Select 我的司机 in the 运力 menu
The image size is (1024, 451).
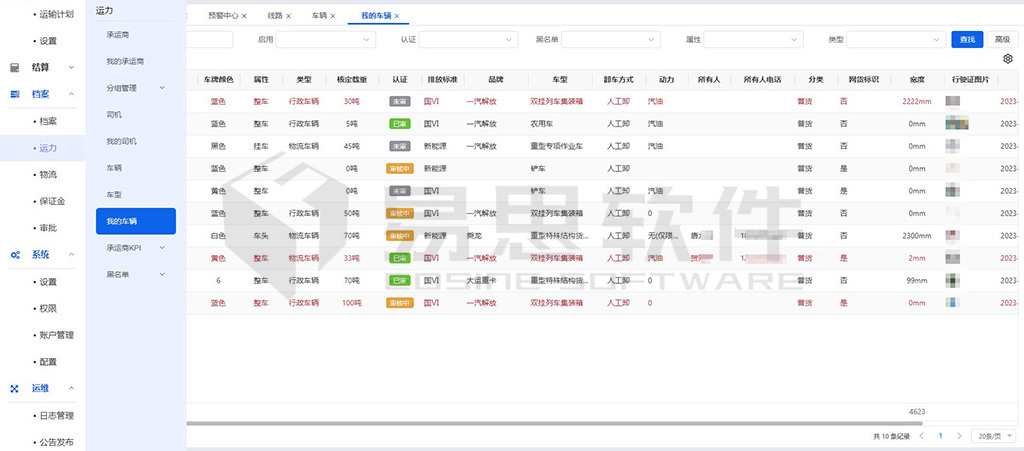(121, 141)
